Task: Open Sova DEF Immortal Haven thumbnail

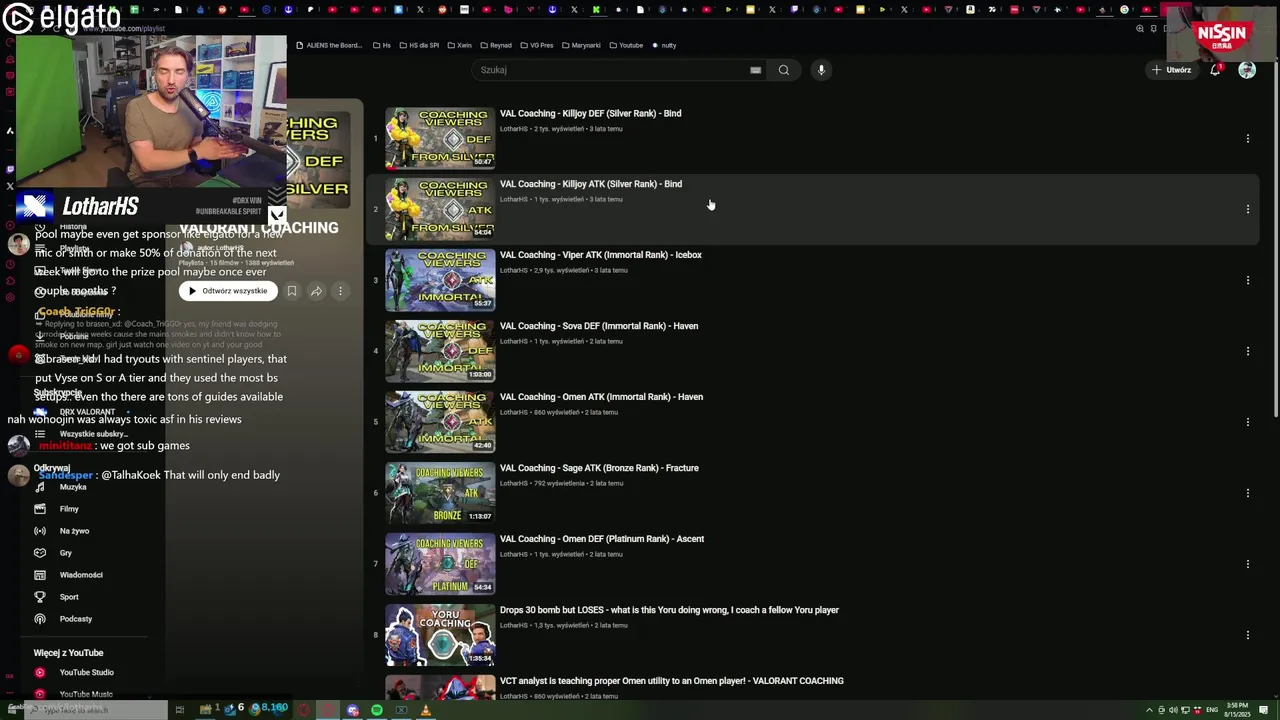Action: point(440,351)
